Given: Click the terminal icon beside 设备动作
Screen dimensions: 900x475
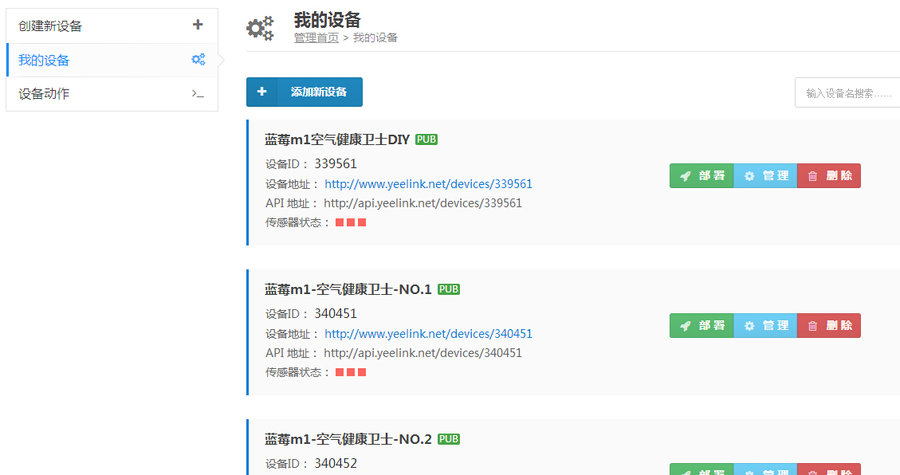Looking at the screenshot, I should coord(198,94).
